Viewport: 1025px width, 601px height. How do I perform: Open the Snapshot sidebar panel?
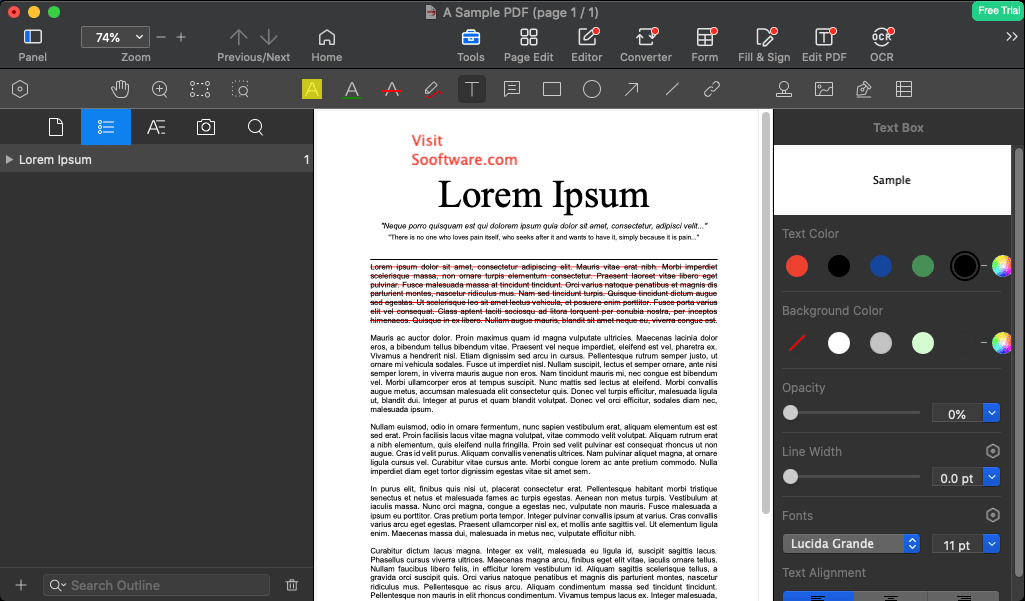tap(206, 127)
